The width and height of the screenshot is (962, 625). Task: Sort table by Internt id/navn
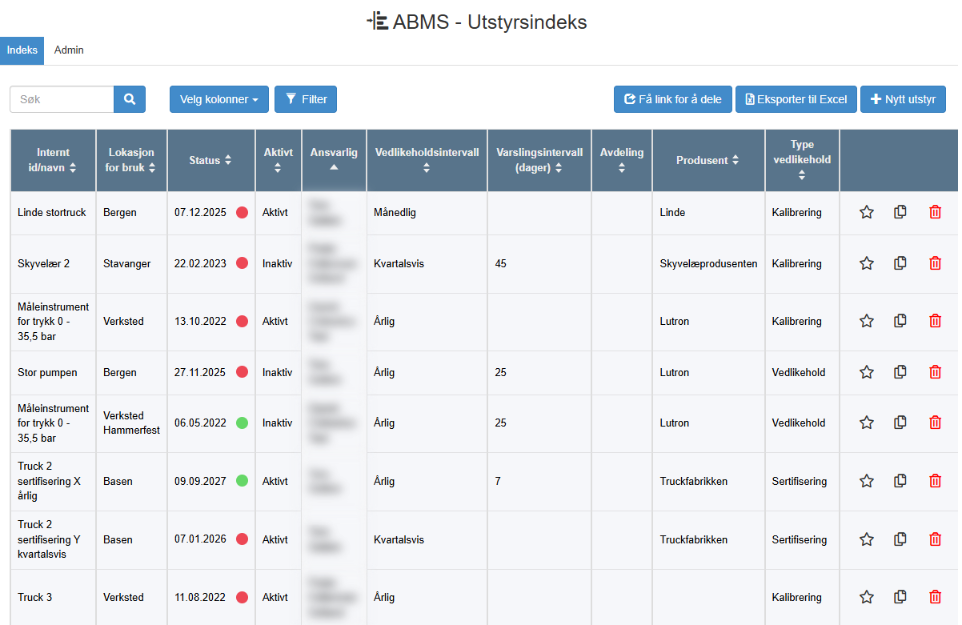pyautogui.click(x=53, y=160)
